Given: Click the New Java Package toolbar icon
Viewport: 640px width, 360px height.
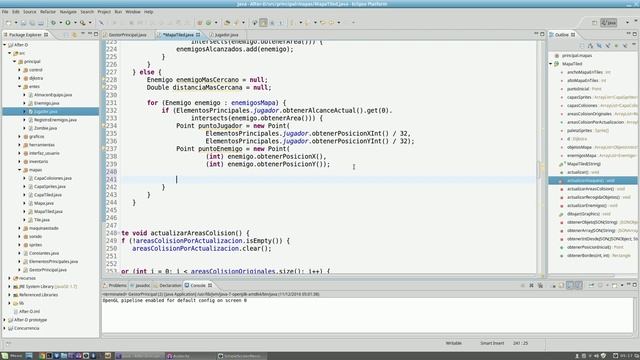Looking at the screenshot, I should point(200,23).
